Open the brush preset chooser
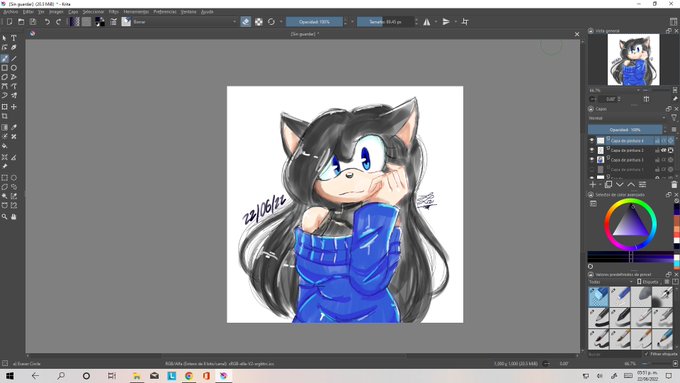 [x=126, y=22]
